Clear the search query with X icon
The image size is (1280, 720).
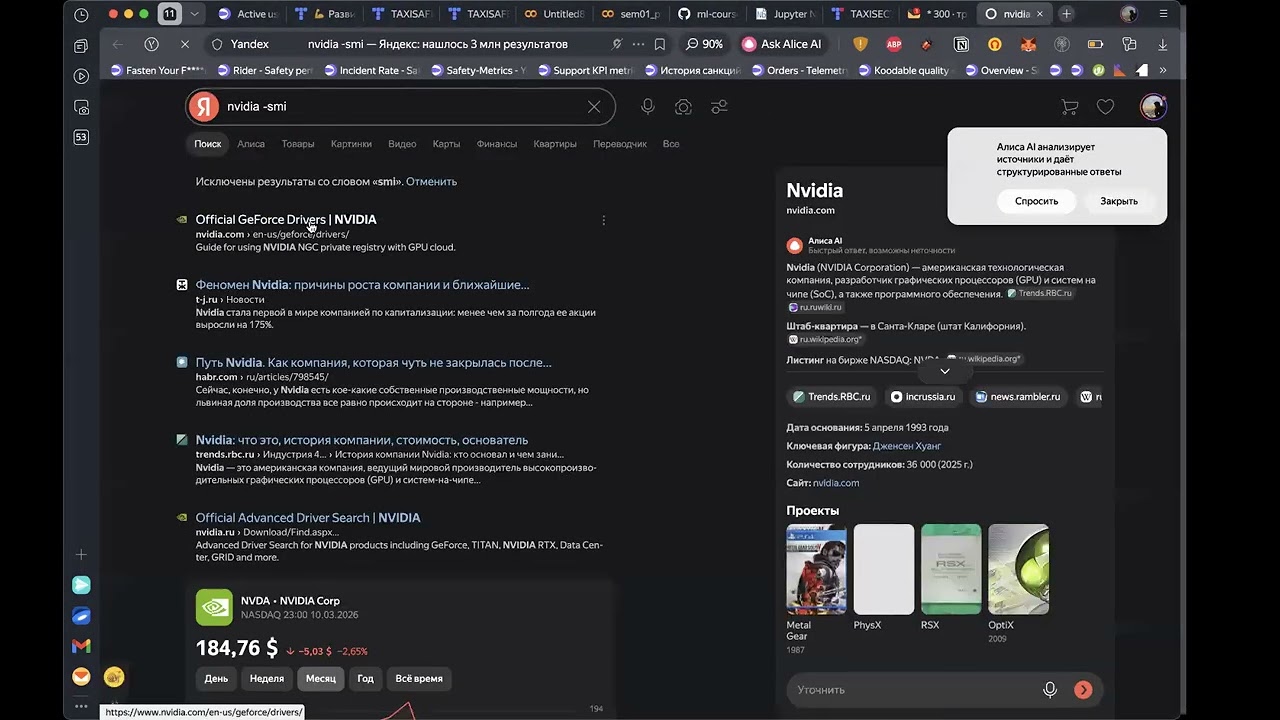594,107
